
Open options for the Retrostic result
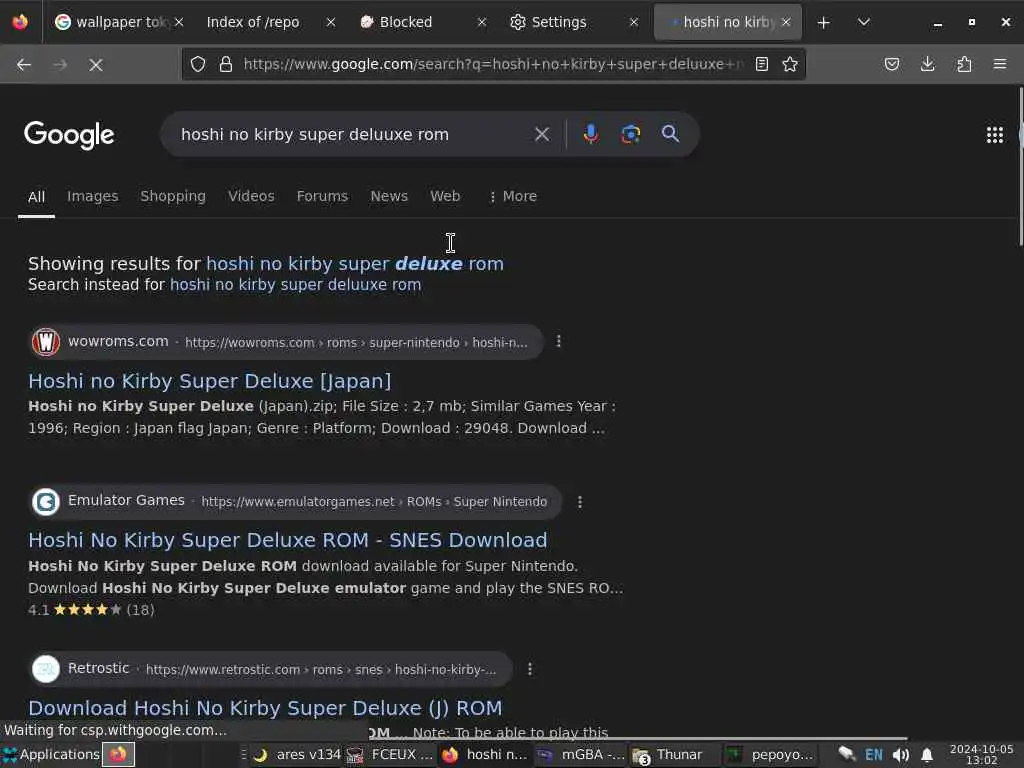(530, 669)
